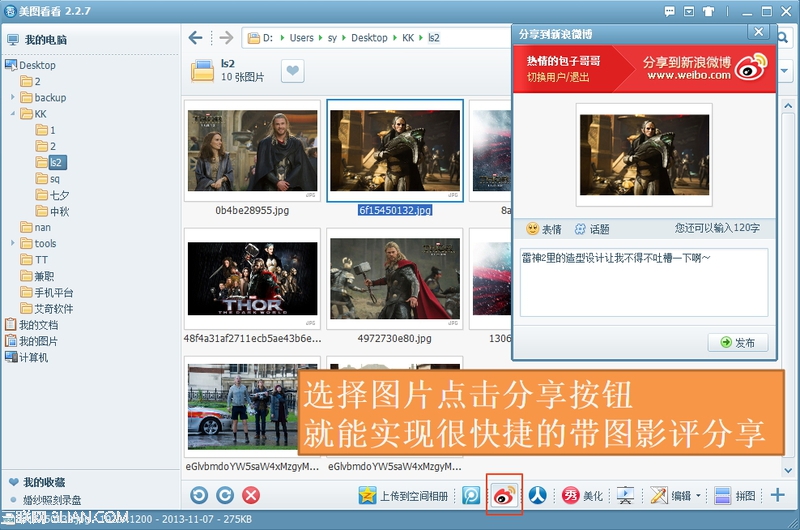The width and height of the screenshot is (800, 530).
Task: Click 切换用户/退出 link
Action: click(x=558, y=77)
